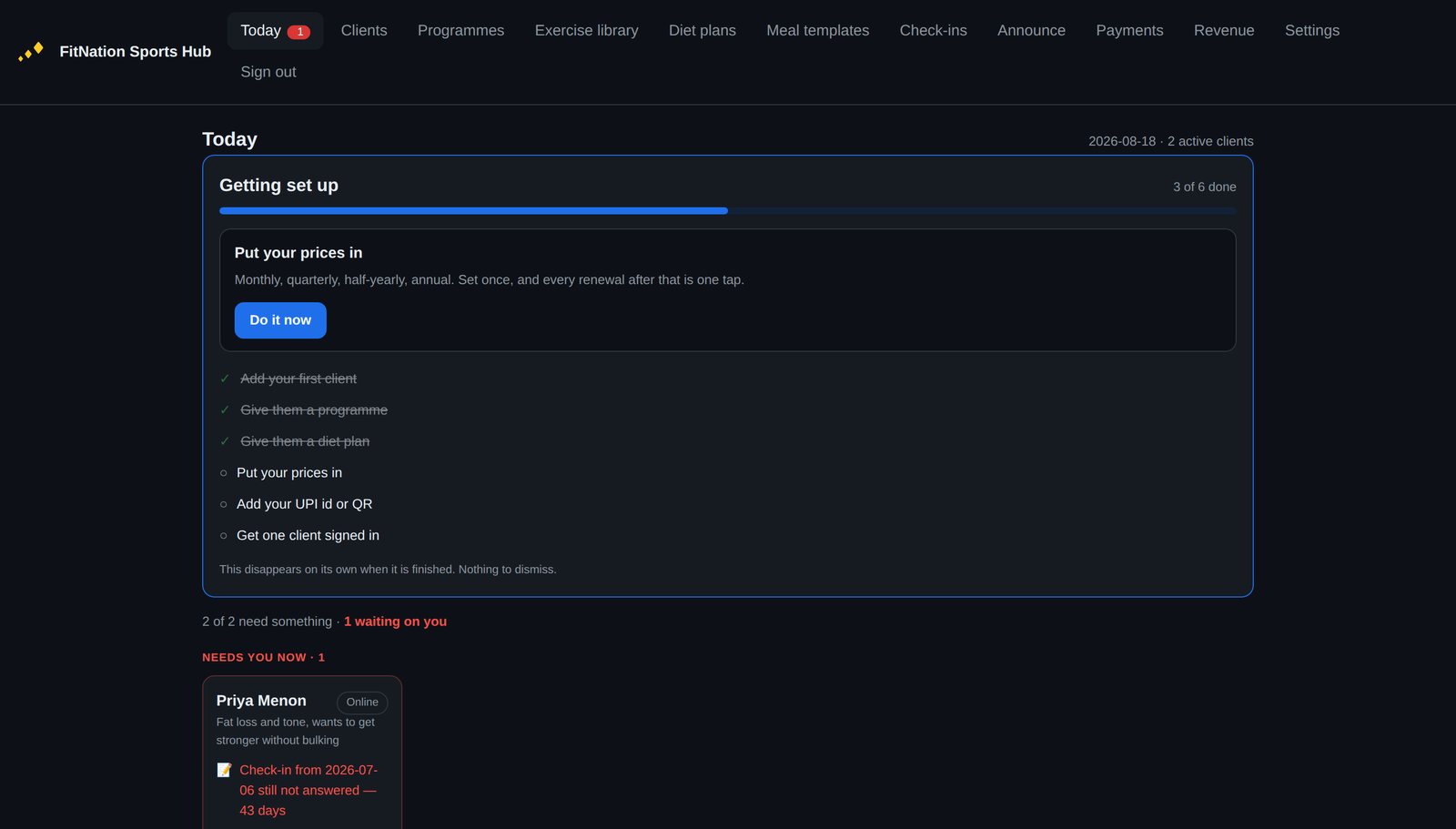The width and height of the screenshot is (1456, 829).
Task: Click the Online badge on Priya Menon's card
Action: (362, 703)
